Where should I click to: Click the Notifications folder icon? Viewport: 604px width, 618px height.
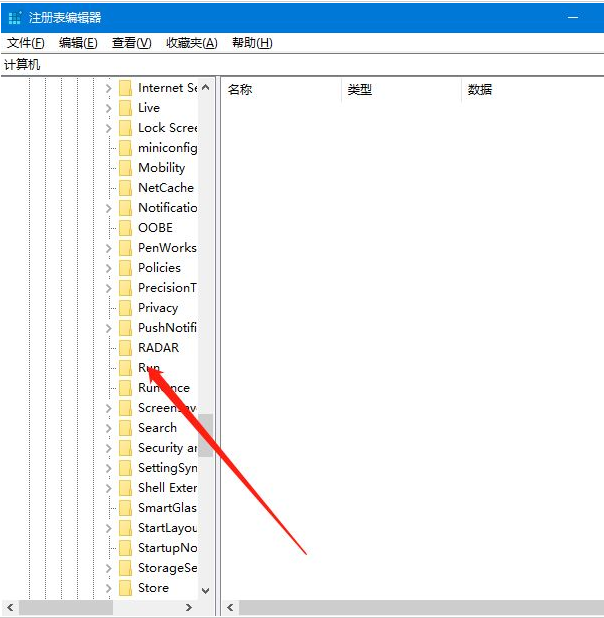pos(125,208)
